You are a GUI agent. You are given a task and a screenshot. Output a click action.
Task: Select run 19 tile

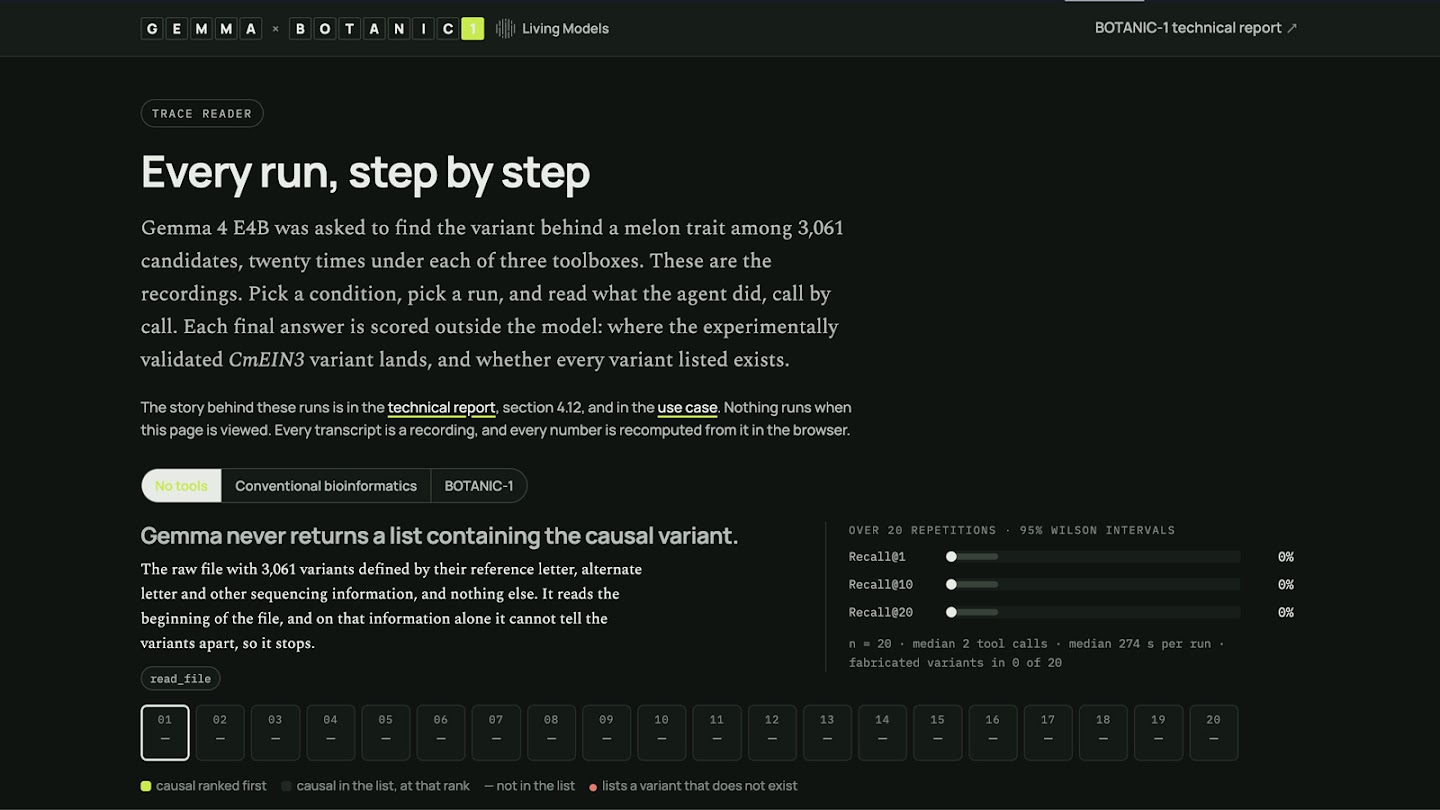[x=1158, y=732]
